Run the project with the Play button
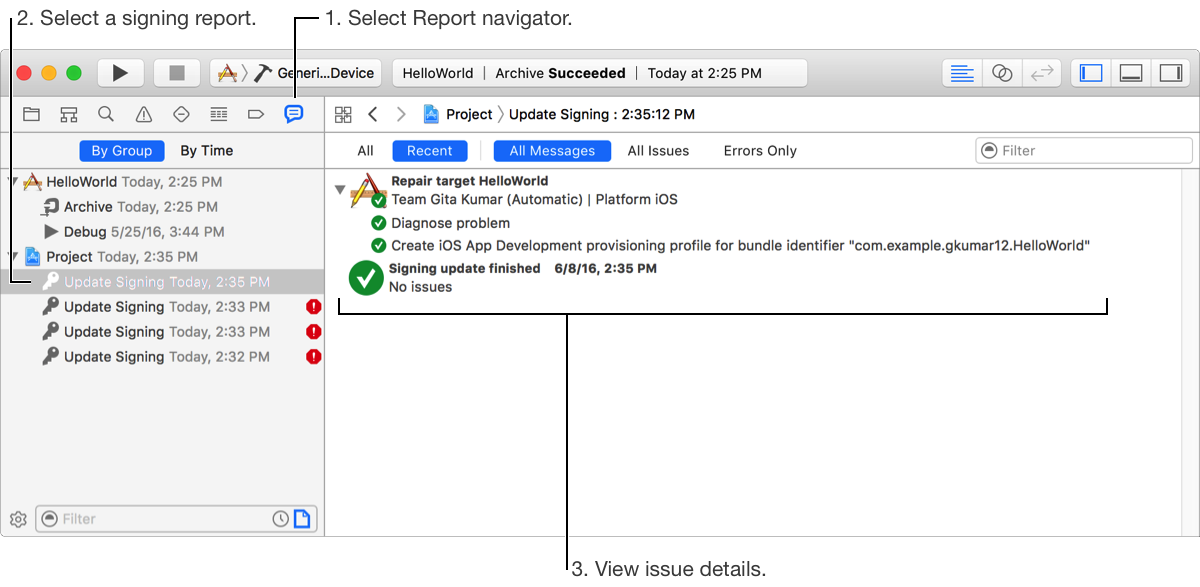 (x=121, y=73)
